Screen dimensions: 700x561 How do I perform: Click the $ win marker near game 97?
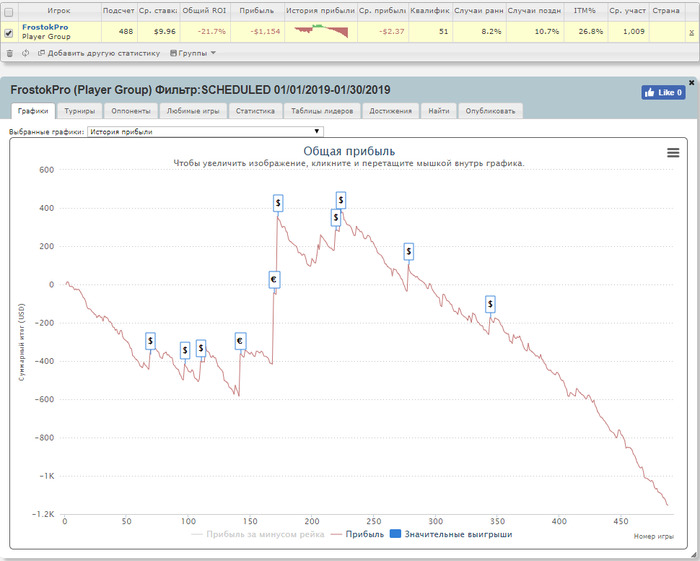185,350
